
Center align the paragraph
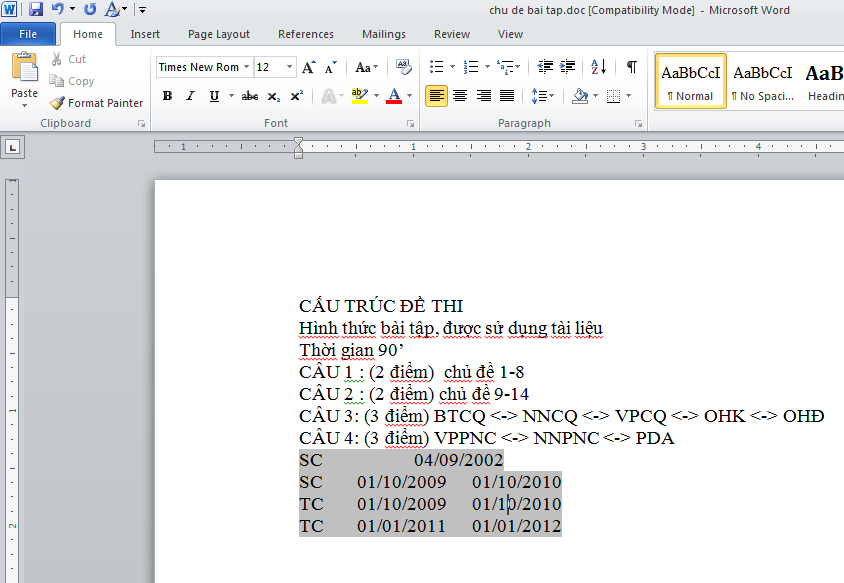pos(460,96)
